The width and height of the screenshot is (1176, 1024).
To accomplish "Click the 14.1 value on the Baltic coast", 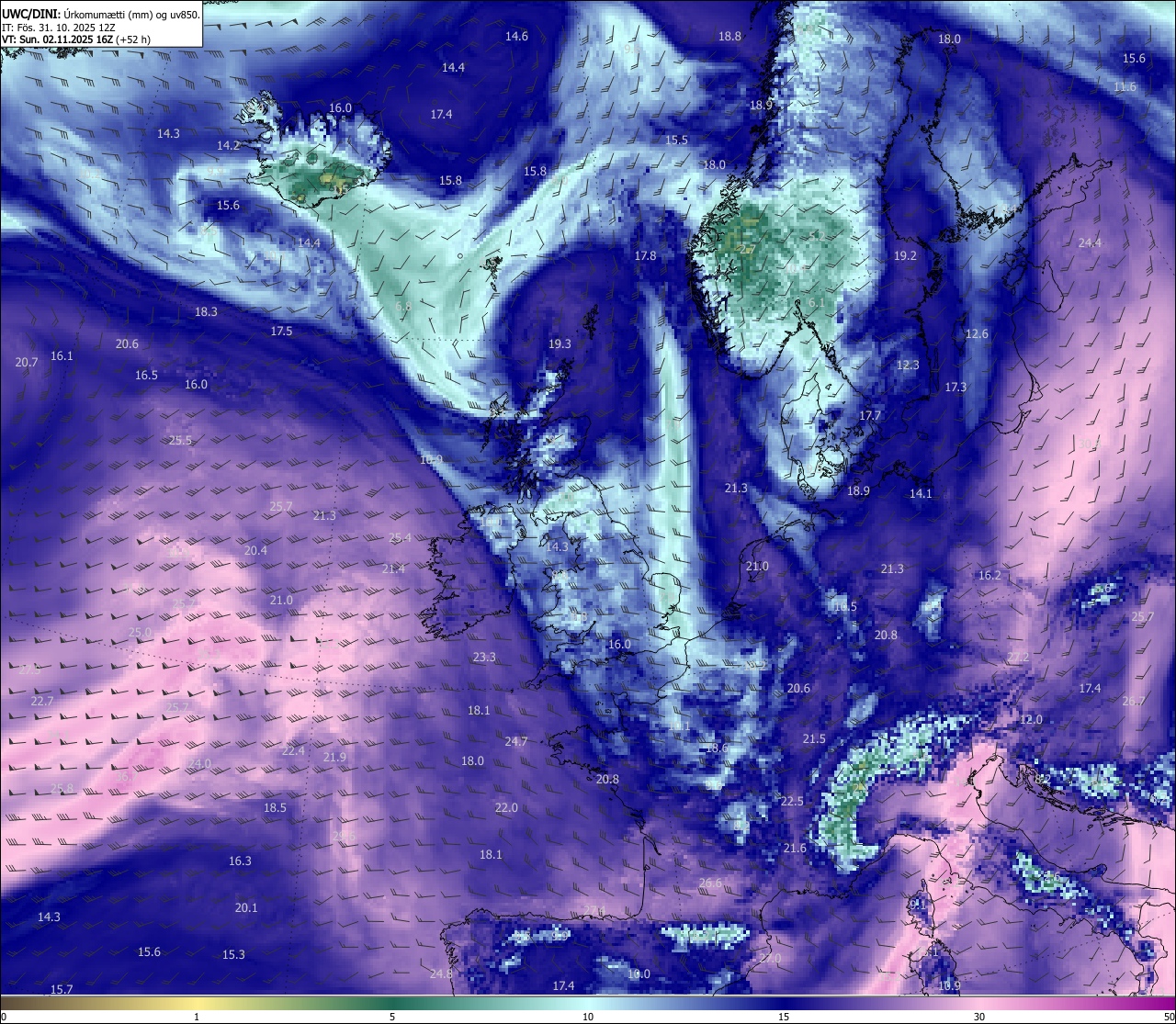I will coord(921,494).
